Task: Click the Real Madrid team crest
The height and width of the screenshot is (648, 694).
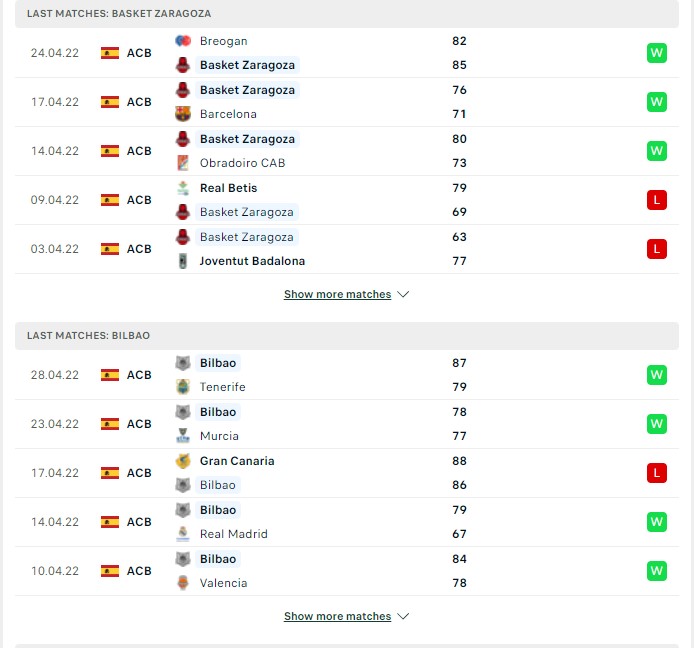Action: pyautogui.click(x=183, y=534)
